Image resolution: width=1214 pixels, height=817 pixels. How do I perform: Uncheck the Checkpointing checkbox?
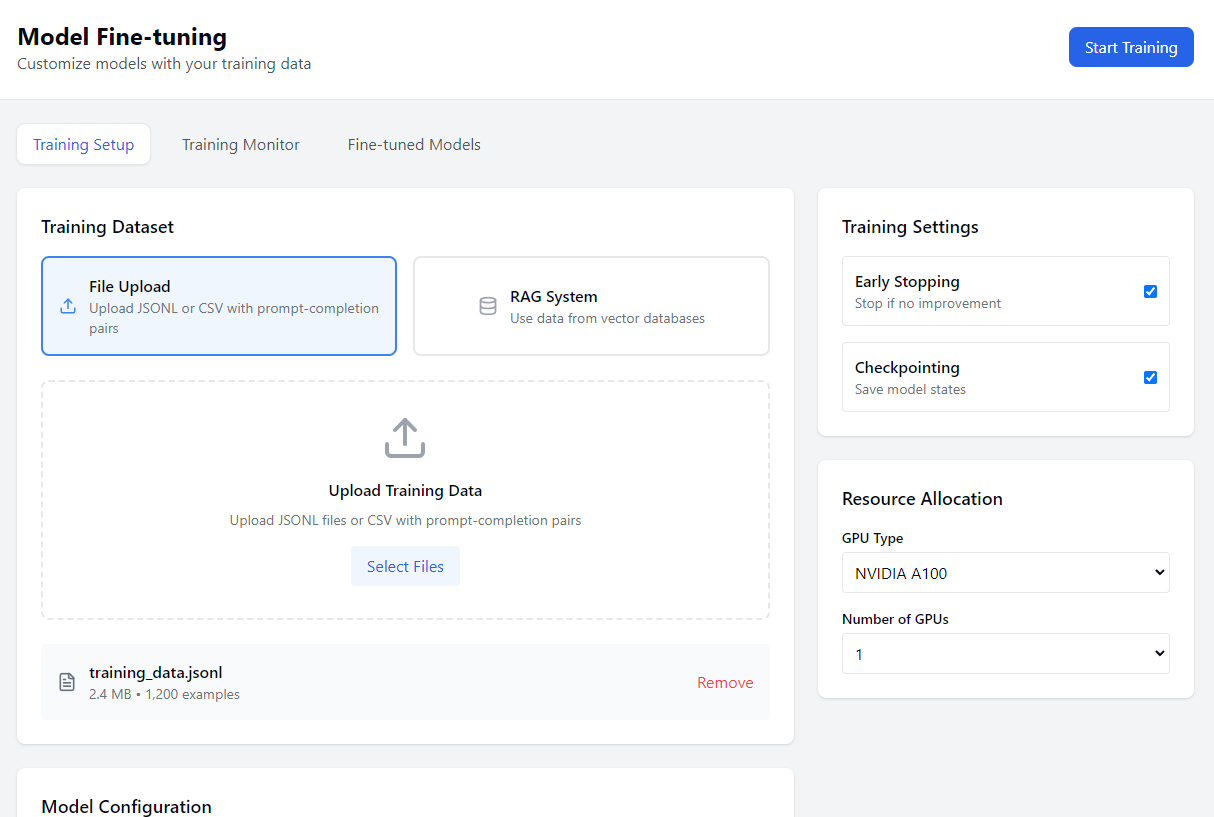coord(1150,378)
